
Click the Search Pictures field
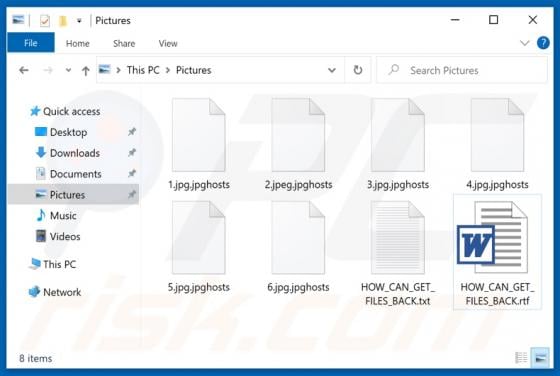tap(462, 70)
